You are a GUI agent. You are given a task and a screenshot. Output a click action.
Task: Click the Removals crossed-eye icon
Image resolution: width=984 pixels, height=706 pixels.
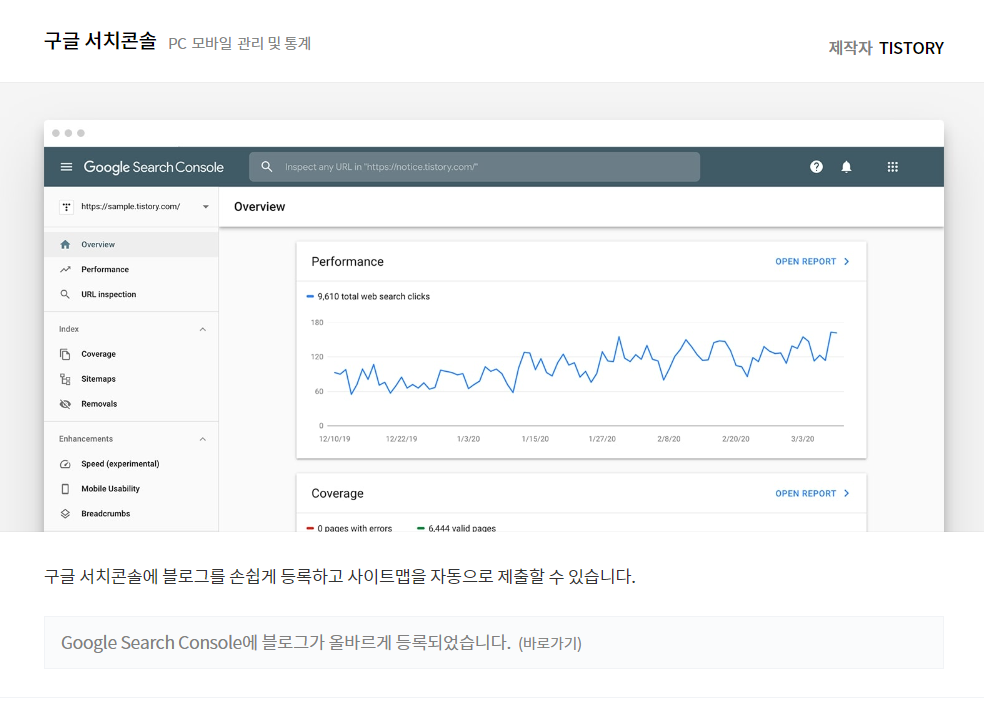(x=65, y=404)
